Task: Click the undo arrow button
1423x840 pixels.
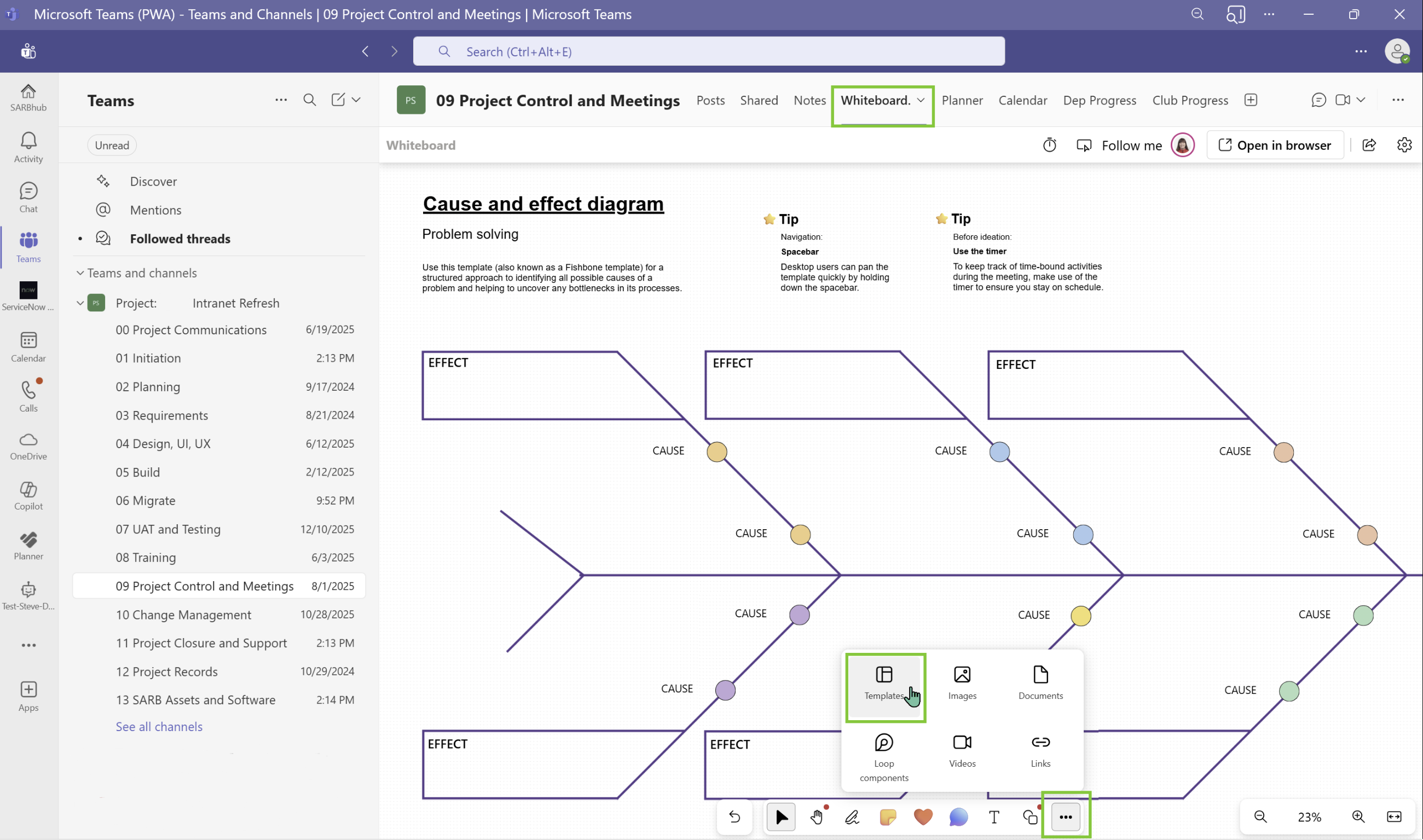Action: 734,817
